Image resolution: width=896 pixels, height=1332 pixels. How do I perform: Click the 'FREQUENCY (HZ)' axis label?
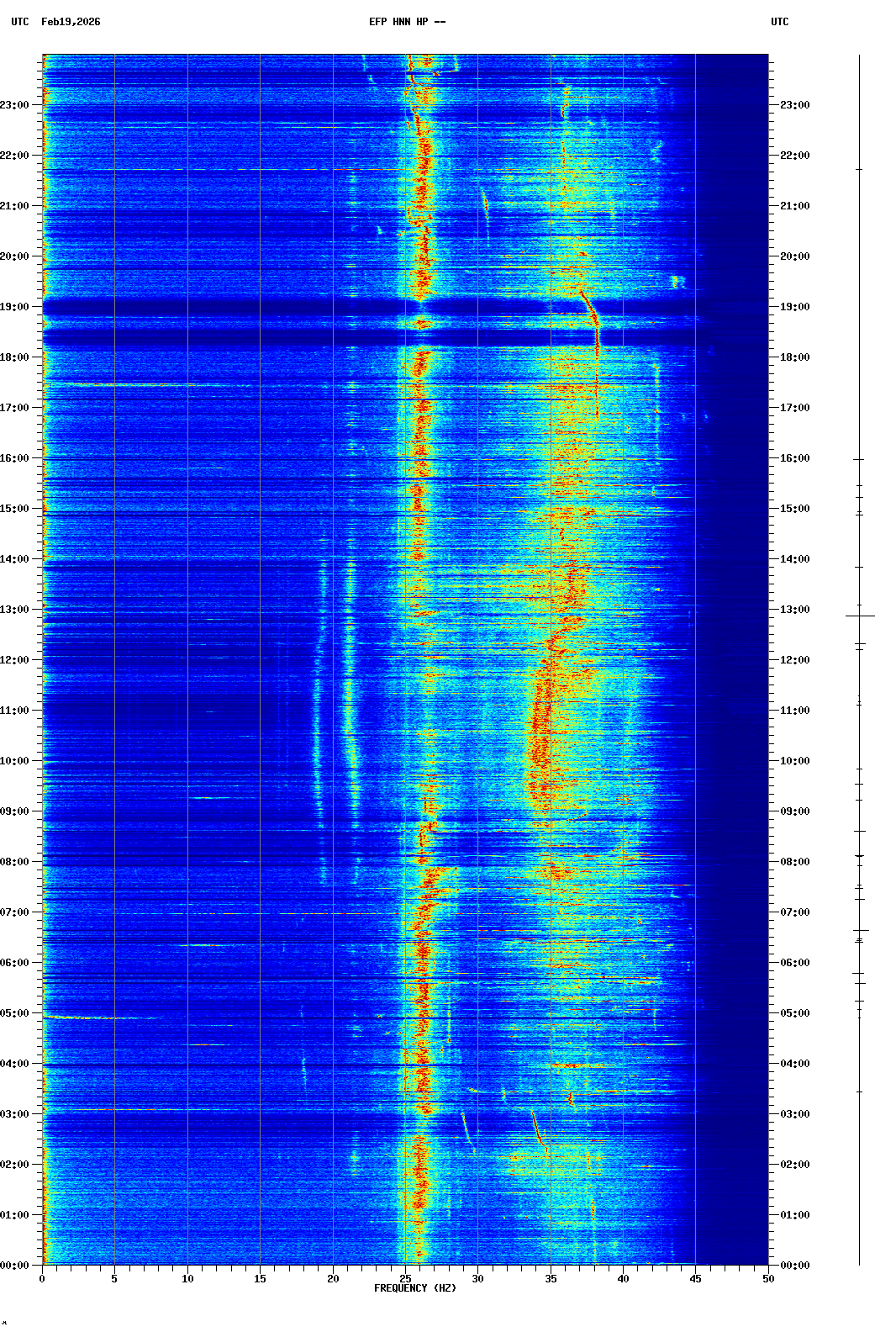pyautogui.click(x=415, y=1288)
